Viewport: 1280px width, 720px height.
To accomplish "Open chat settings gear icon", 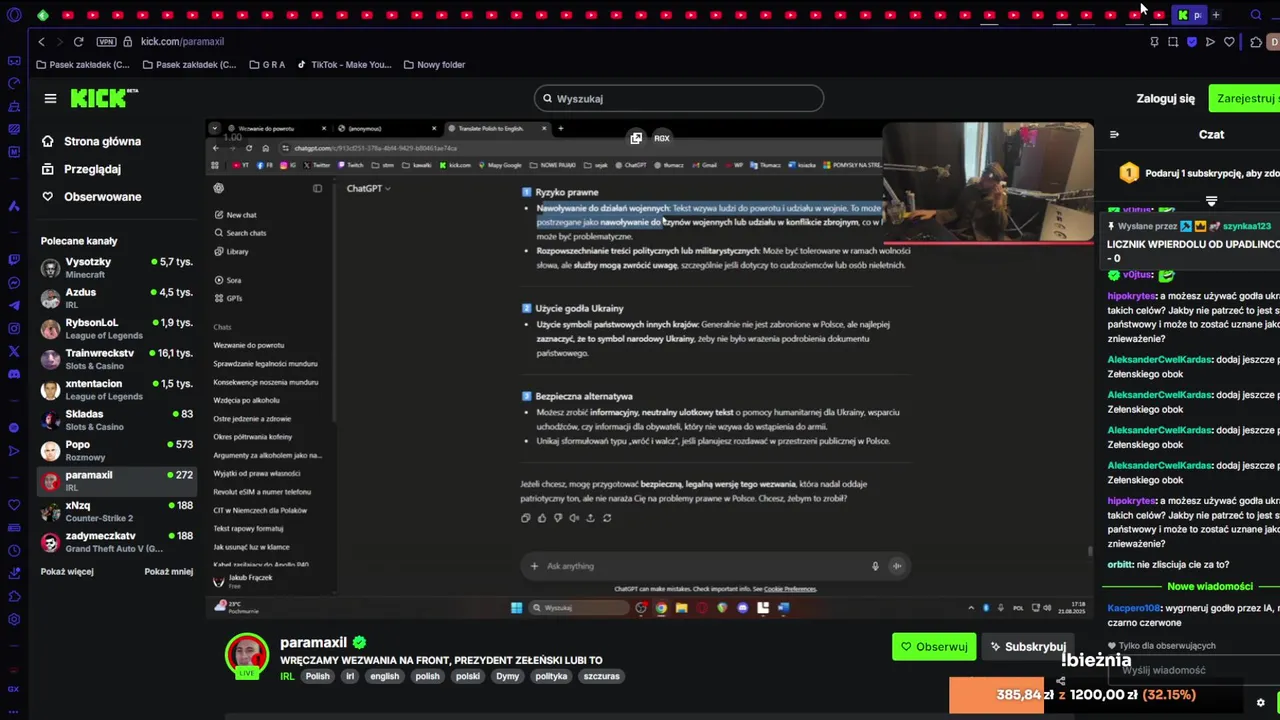I will pos(1260,702).
